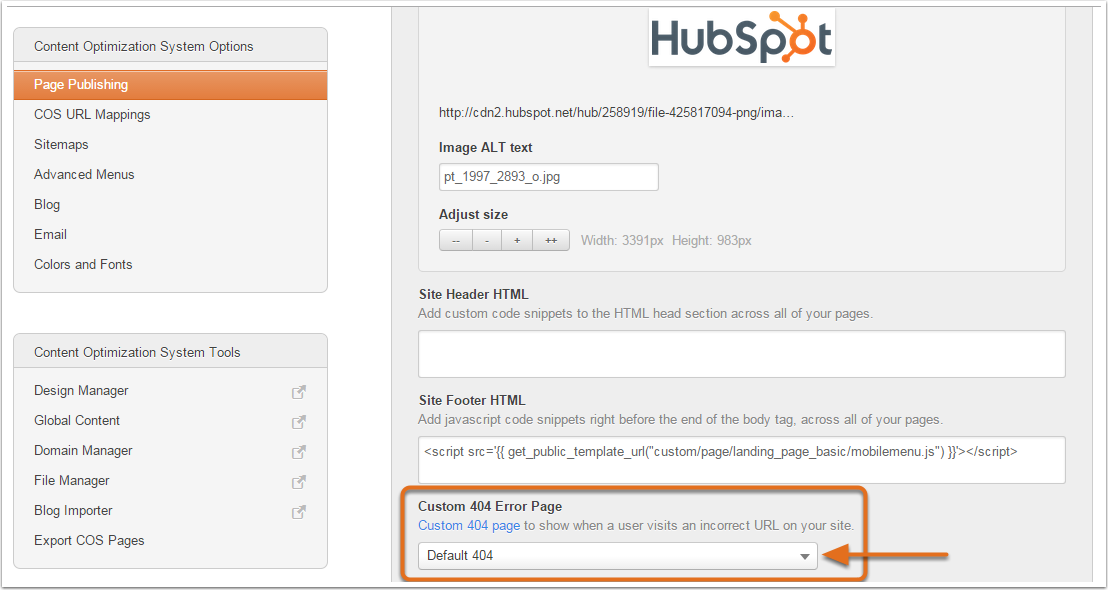Click the Site Header HTML textarea

(741, 354)
